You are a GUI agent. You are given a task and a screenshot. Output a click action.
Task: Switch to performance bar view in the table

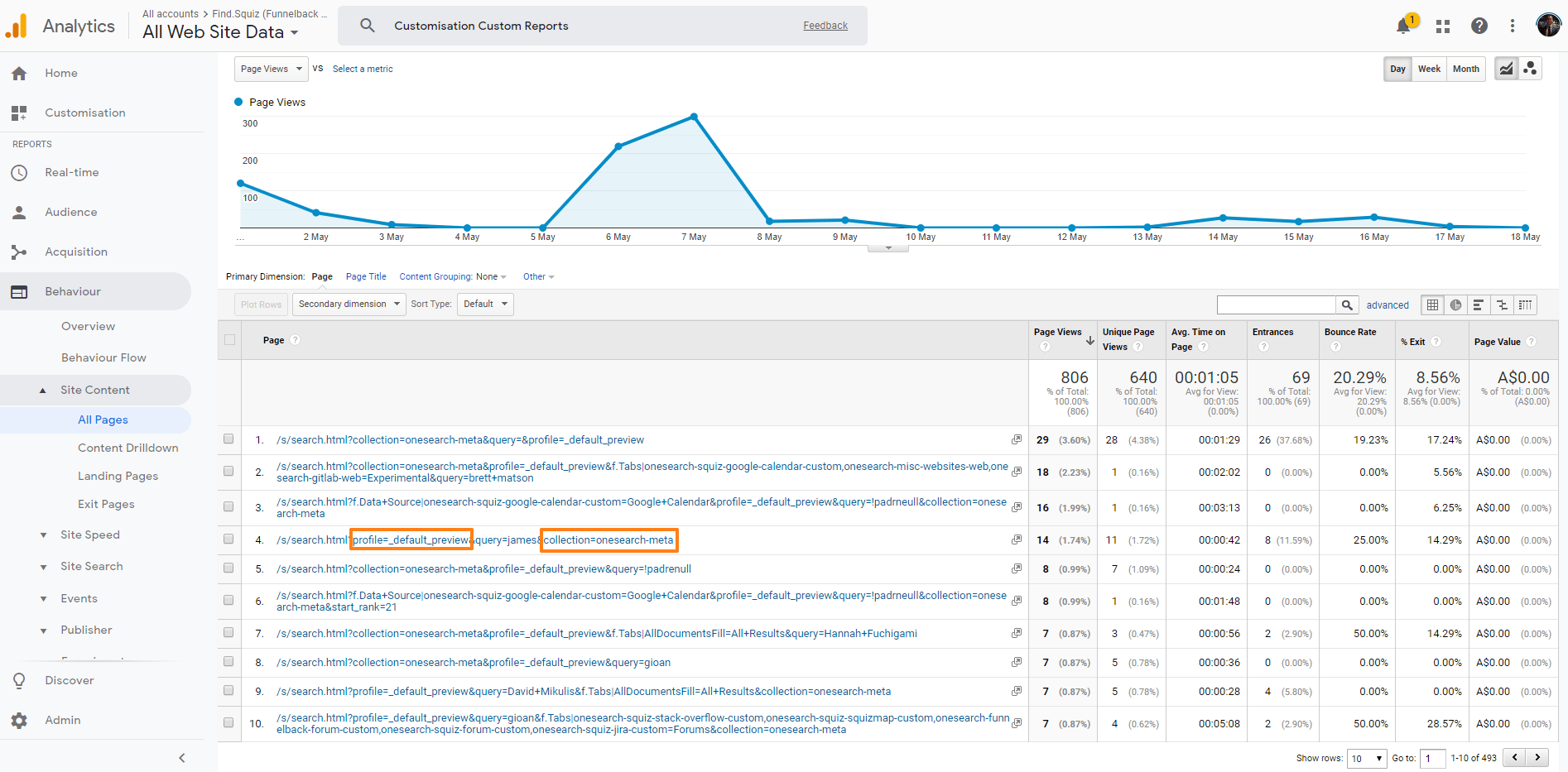point(1479,304)
